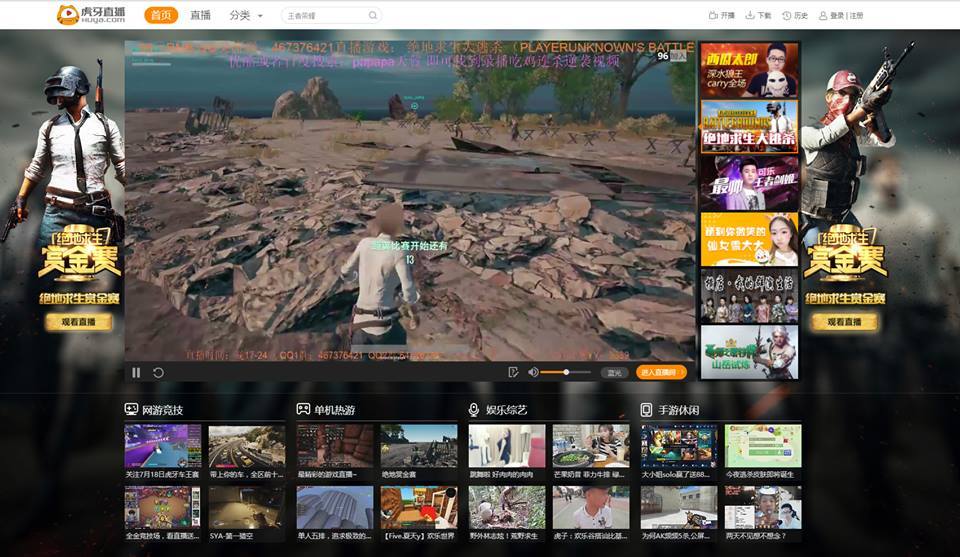
Task: Click the 下载 download icon
Action: click(x=749, y=15)
